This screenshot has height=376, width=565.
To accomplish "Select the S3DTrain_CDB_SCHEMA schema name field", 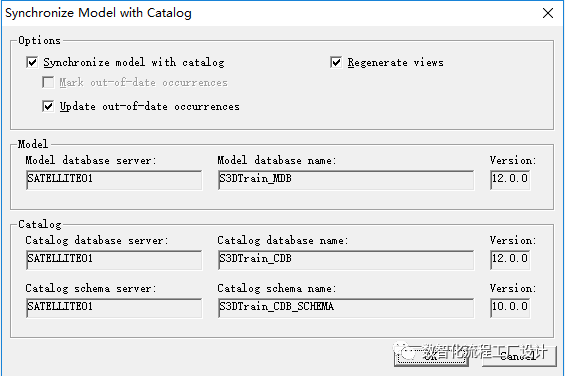I will [346, 308].
